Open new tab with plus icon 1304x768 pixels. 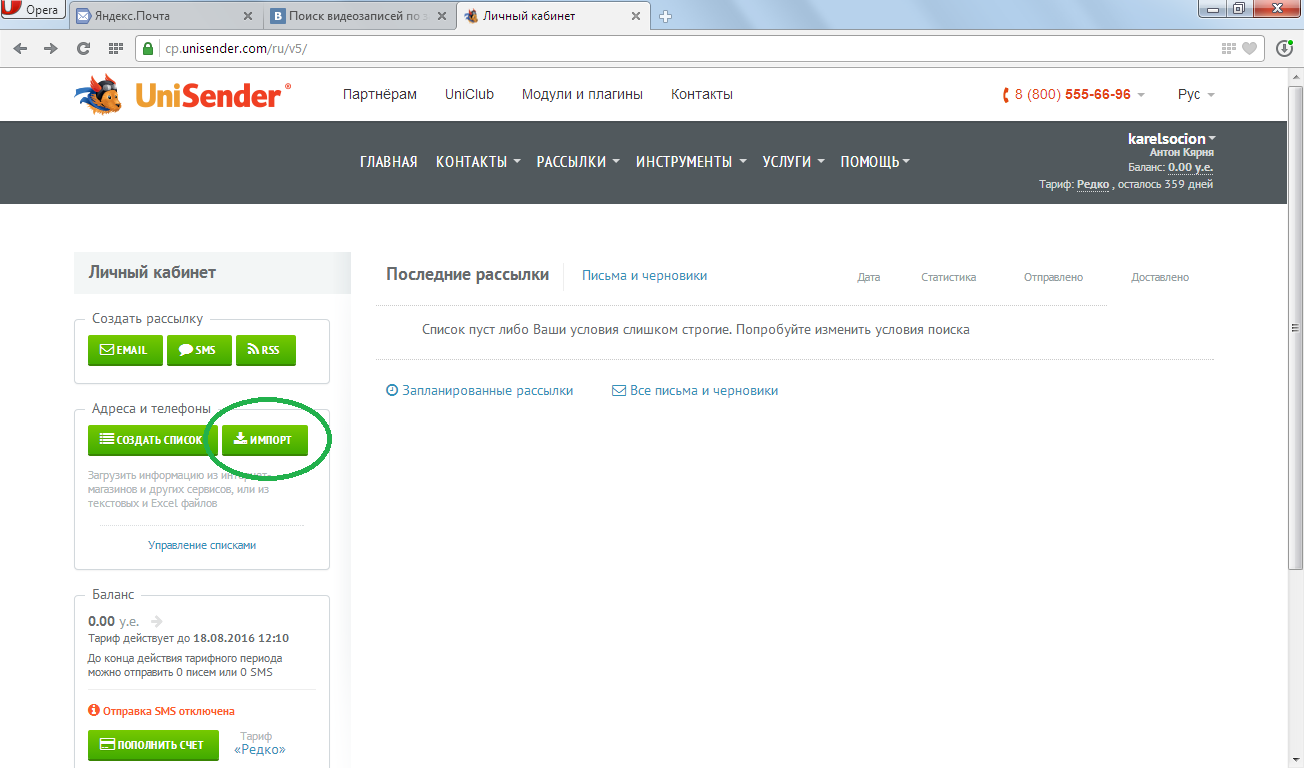click(666, 16)
